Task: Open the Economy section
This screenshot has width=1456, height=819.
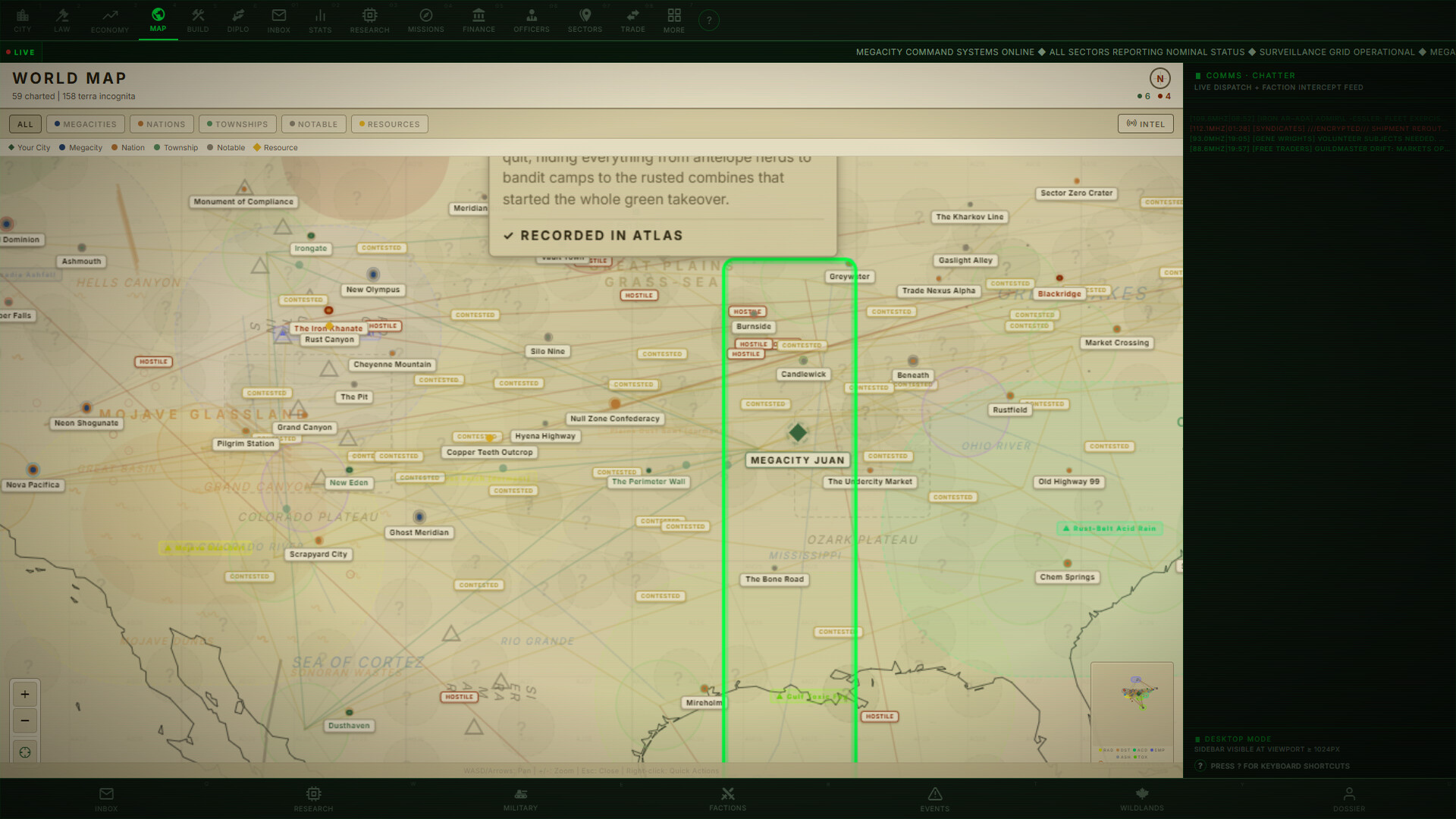Action: point(110,20)
